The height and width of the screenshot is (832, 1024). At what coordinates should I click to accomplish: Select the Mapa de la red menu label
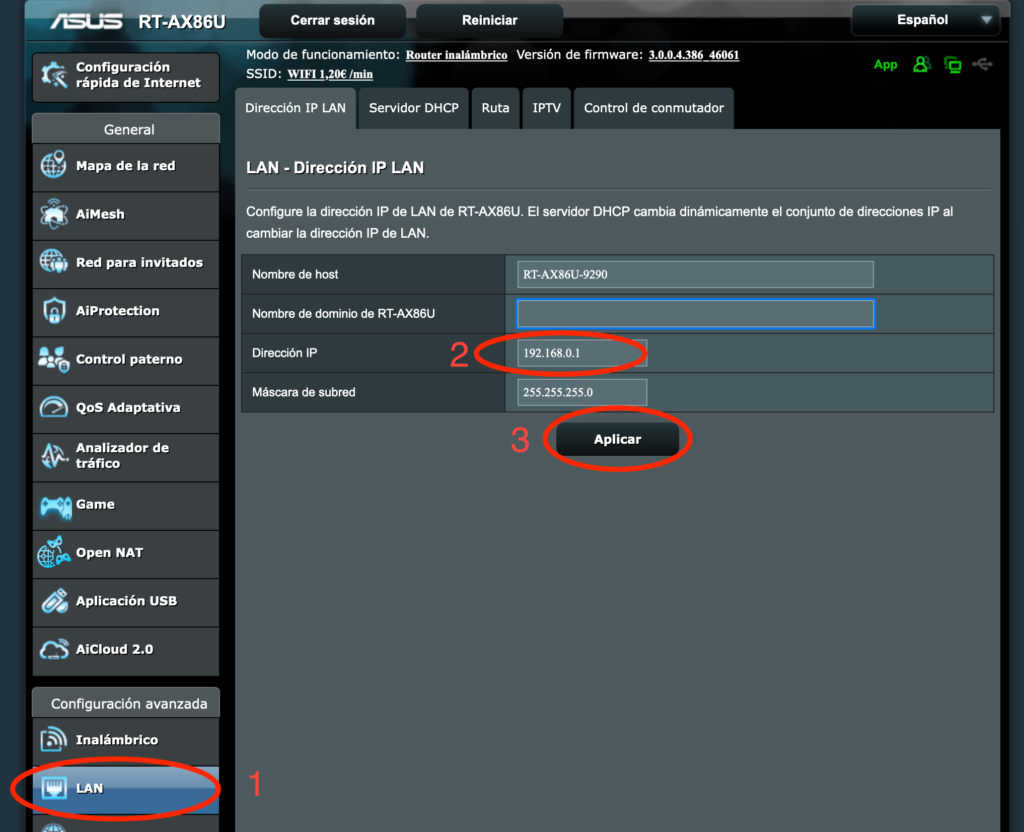coord(125,166)
